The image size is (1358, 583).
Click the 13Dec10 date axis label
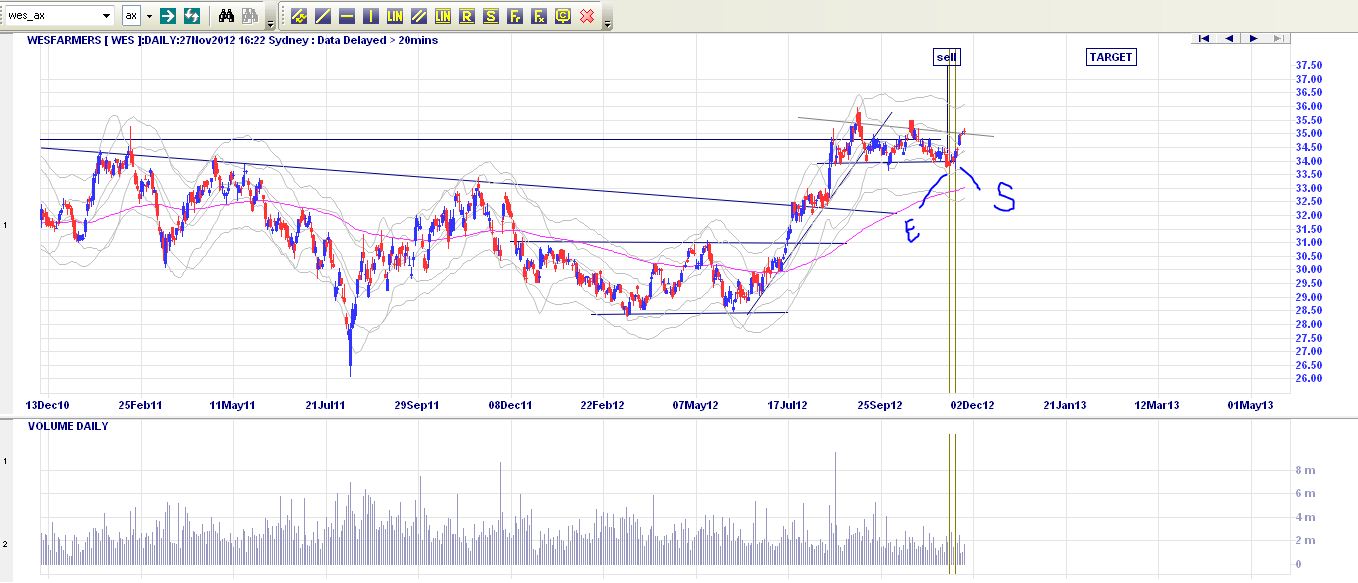coord(46,405)
